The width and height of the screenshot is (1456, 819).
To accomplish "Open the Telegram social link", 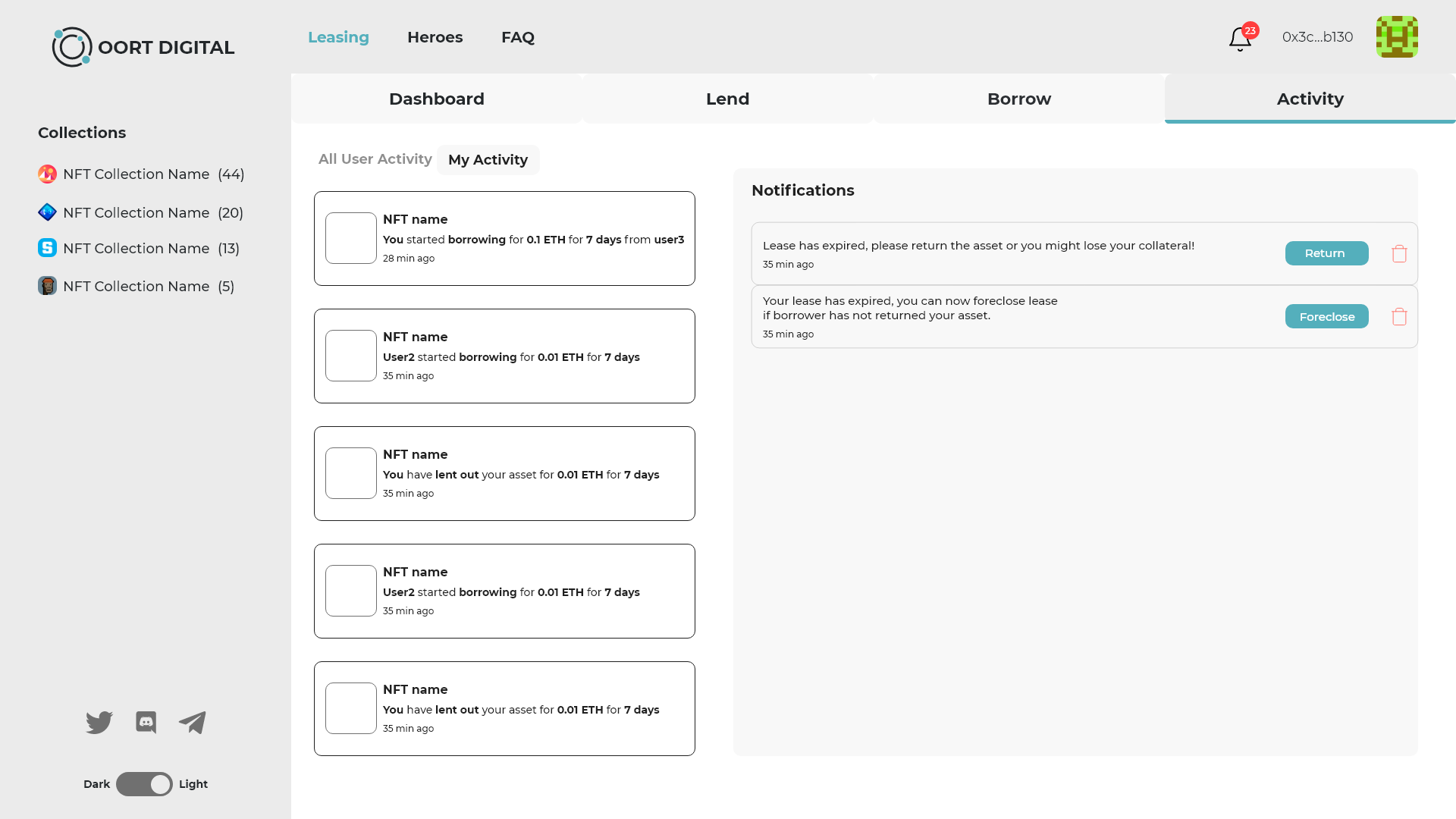I will click(192, 722).
